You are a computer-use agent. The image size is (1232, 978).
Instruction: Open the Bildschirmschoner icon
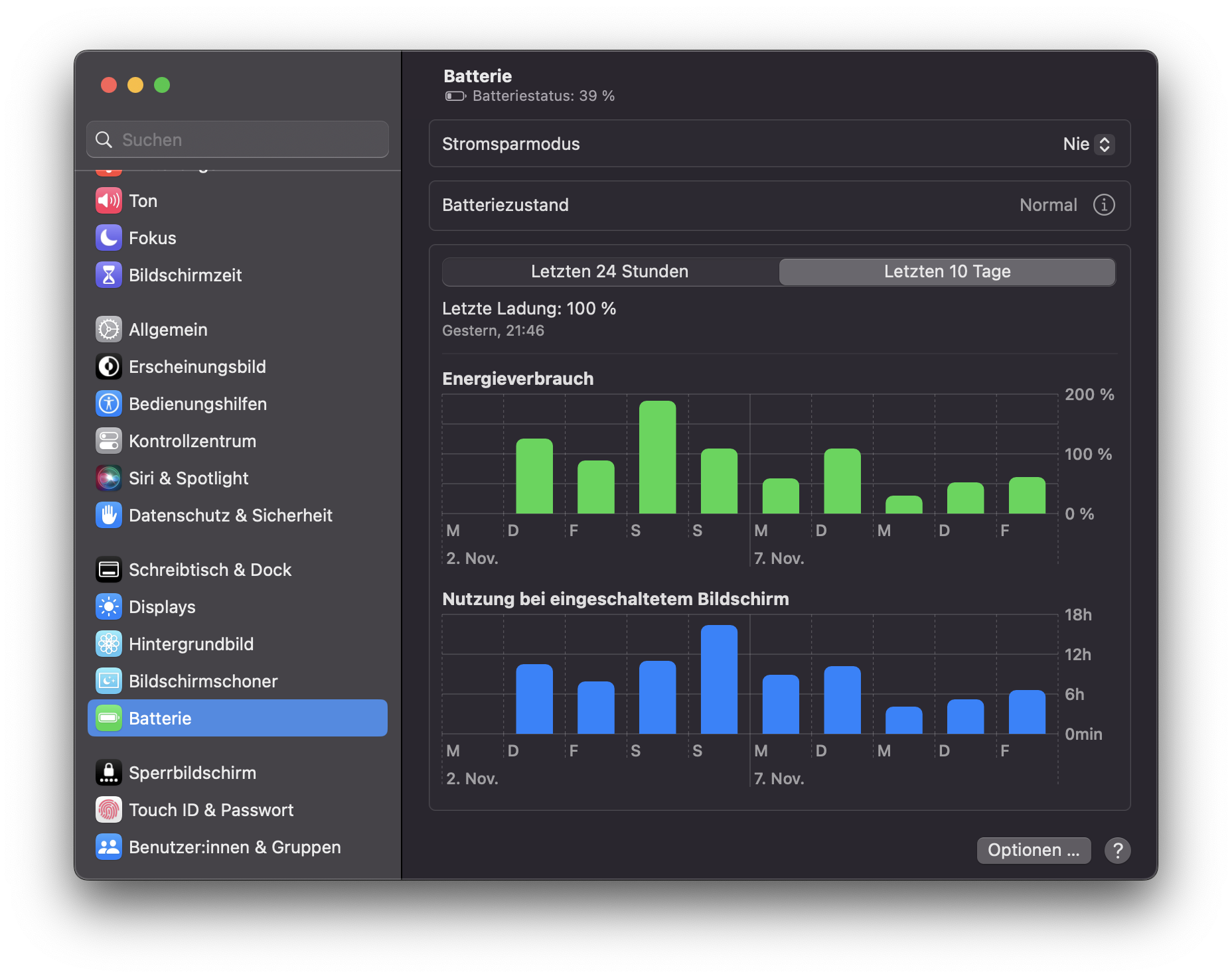[x=109, y=681]
